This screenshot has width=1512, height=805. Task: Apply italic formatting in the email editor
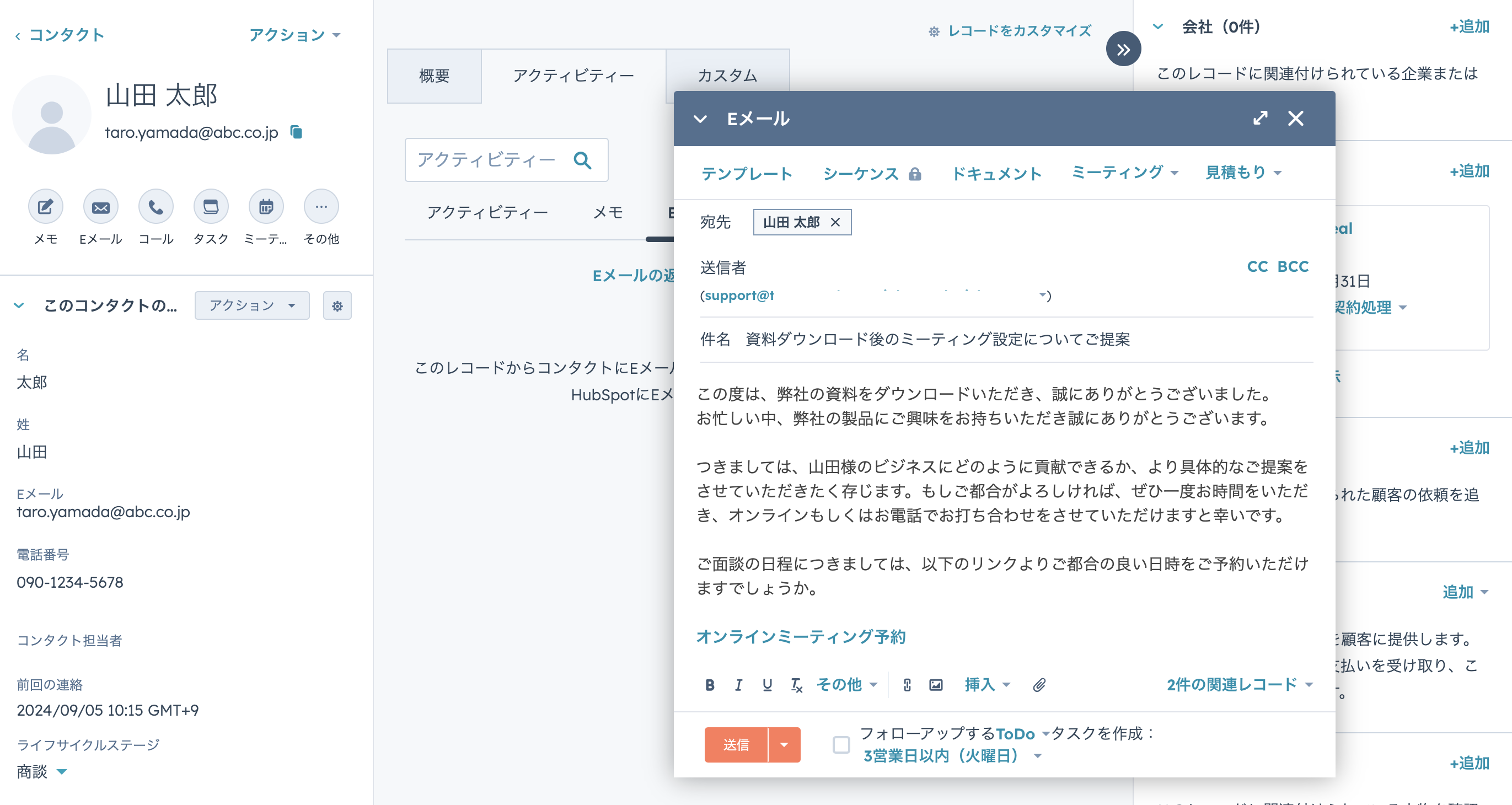[738, 685]
